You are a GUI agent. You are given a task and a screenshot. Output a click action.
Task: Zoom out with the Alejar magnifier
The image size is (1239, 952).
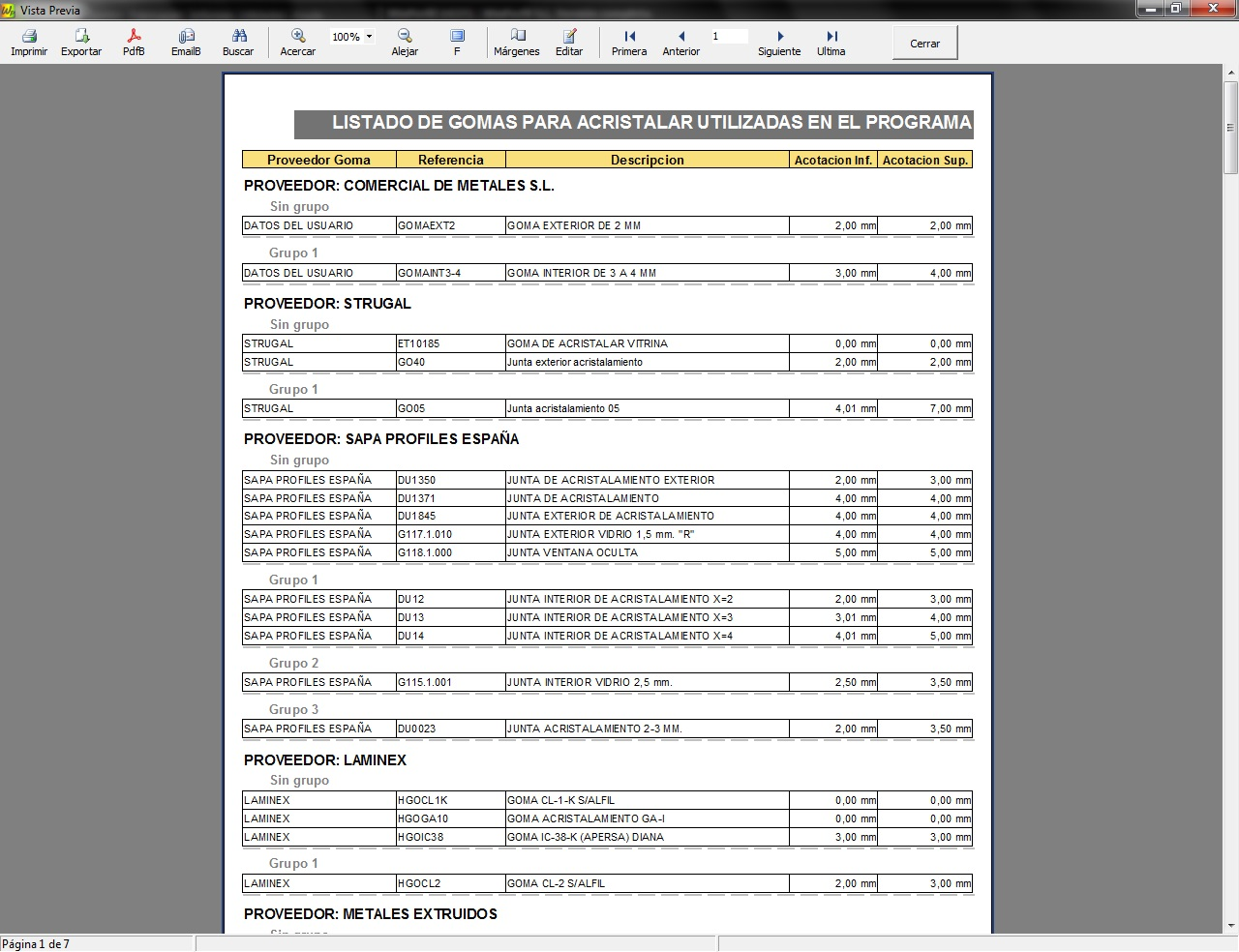tap(405, 36)
